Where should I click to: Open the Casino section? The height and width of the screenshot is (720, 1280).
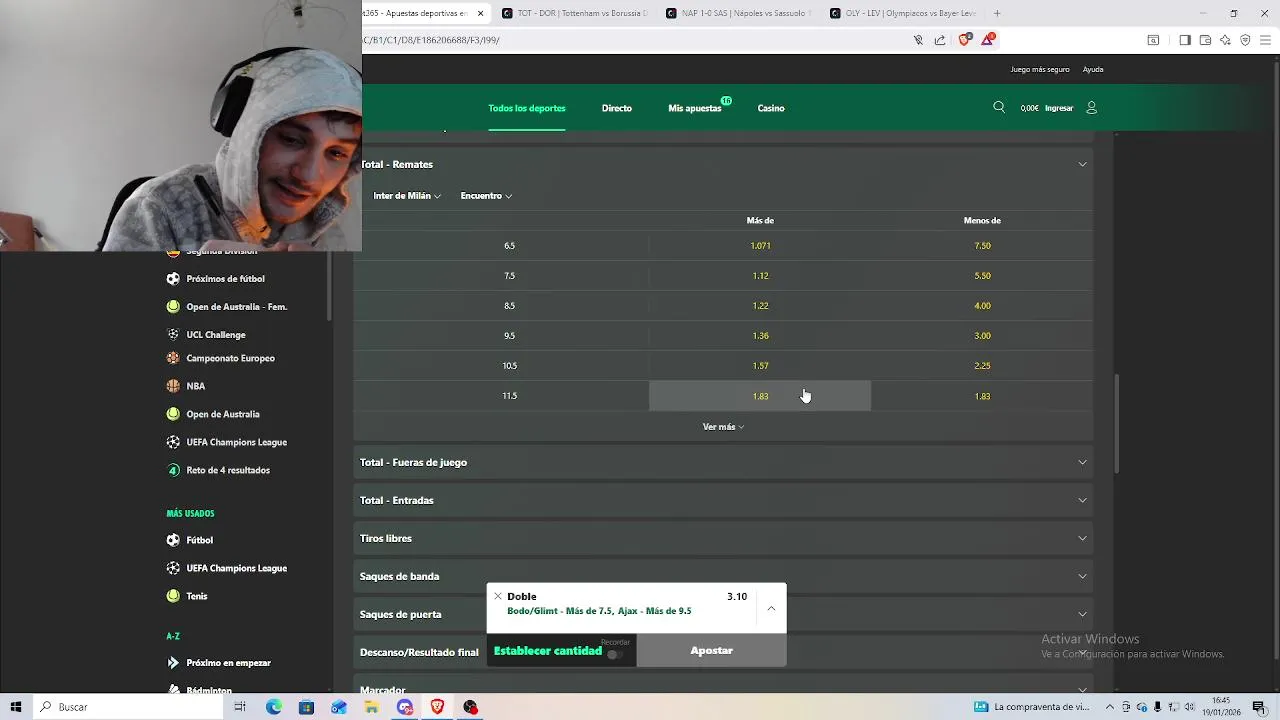771,108
